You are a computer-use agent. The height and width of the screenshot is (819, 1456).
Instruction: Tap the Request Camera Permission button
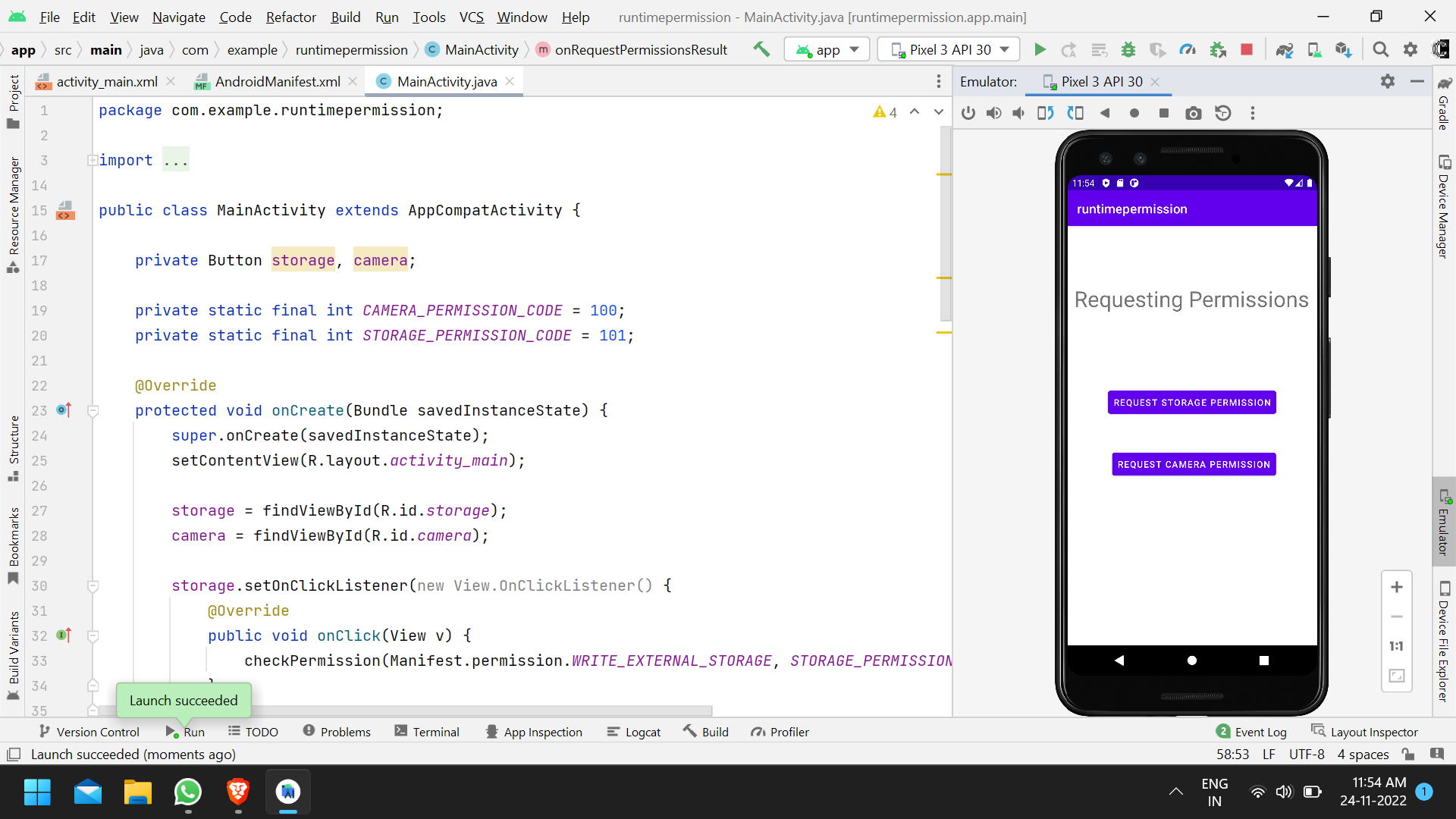(1193, 464)
